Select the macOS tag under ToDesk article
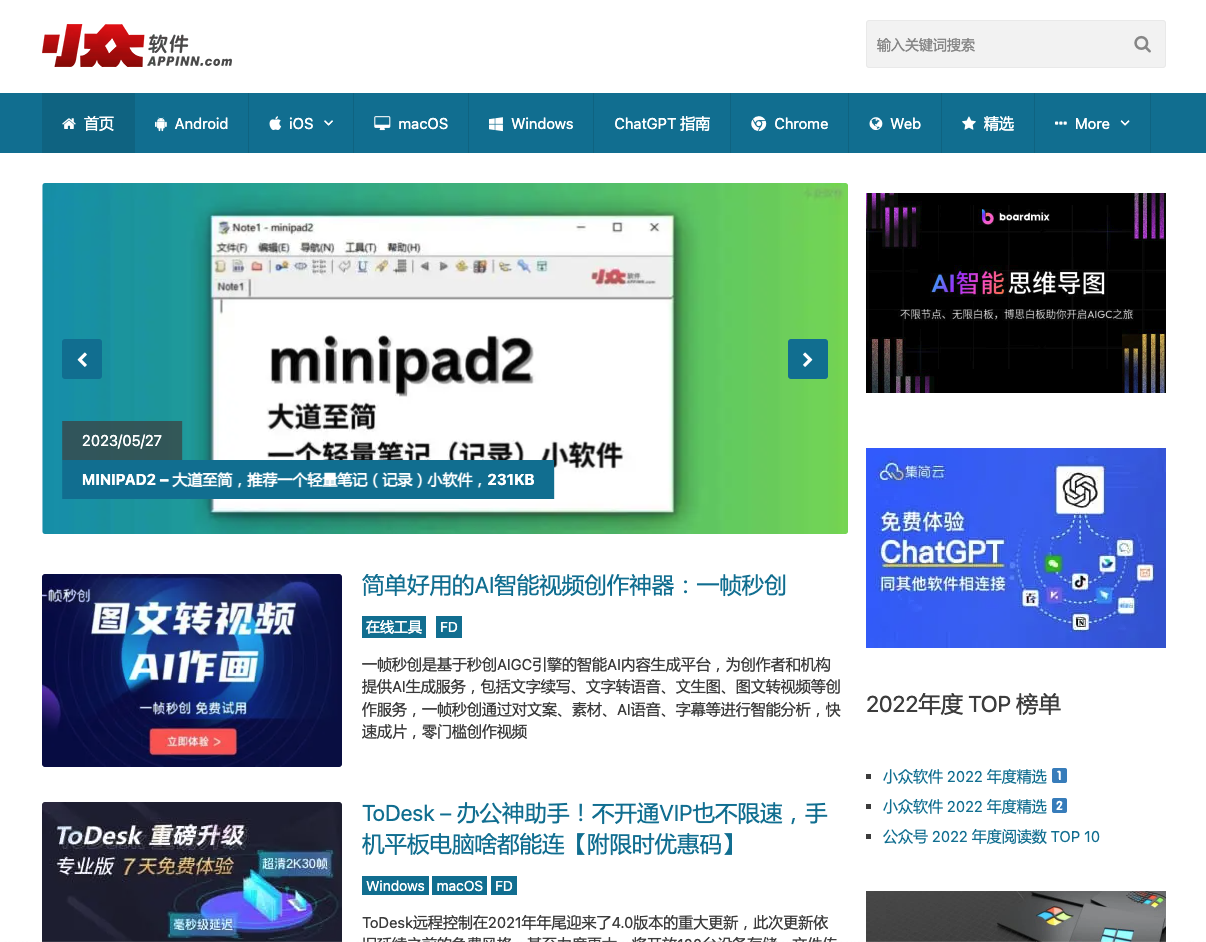This screenshot has height=942, width=1206. click(460, 886)
